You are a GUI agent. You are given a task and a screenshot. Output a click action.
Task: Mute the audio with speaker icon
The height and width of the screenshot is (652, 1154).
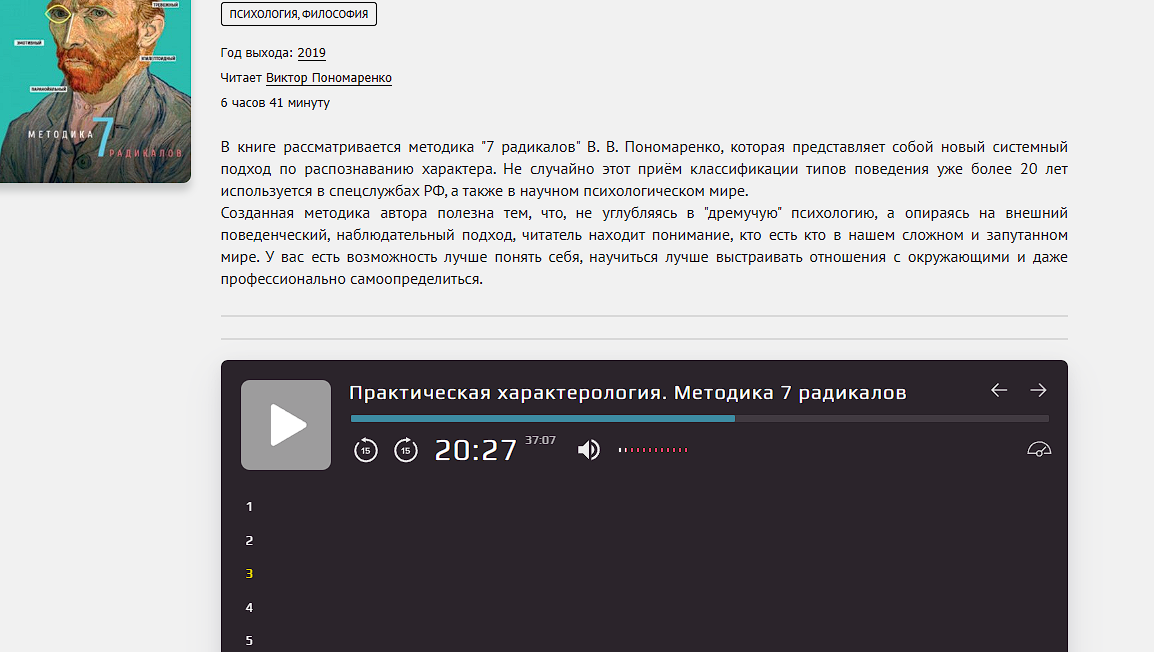coord(588,450)
